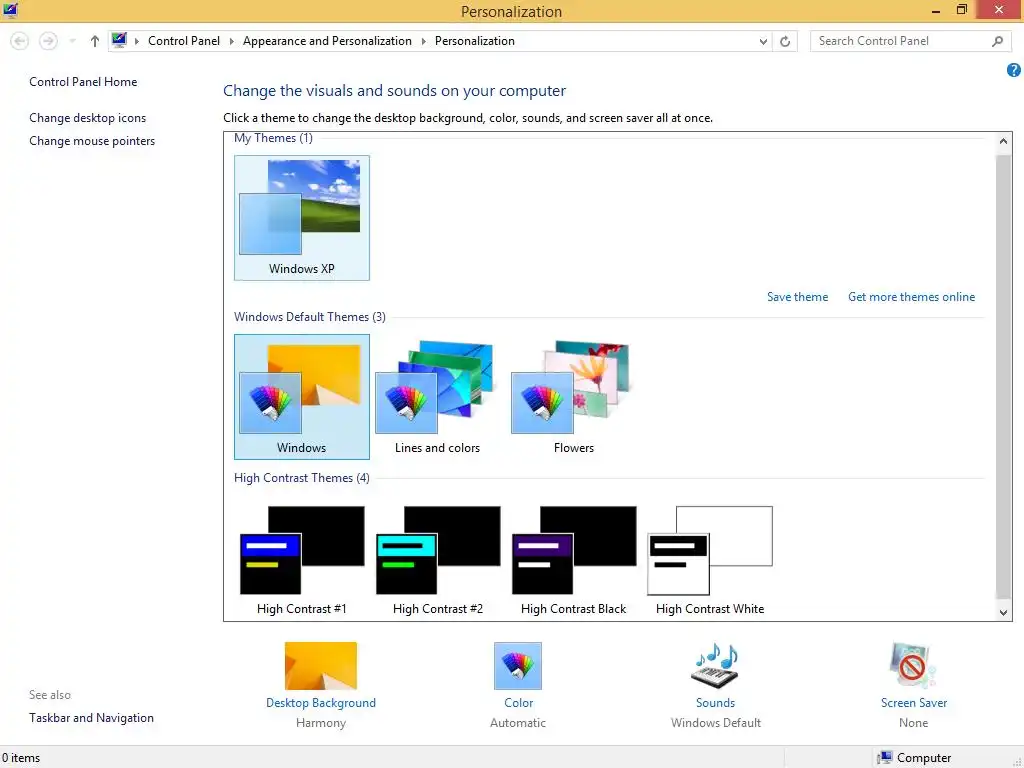The image size is (1024, 768).
Task: Click the search magnifier icon
Action: (997, 41)
